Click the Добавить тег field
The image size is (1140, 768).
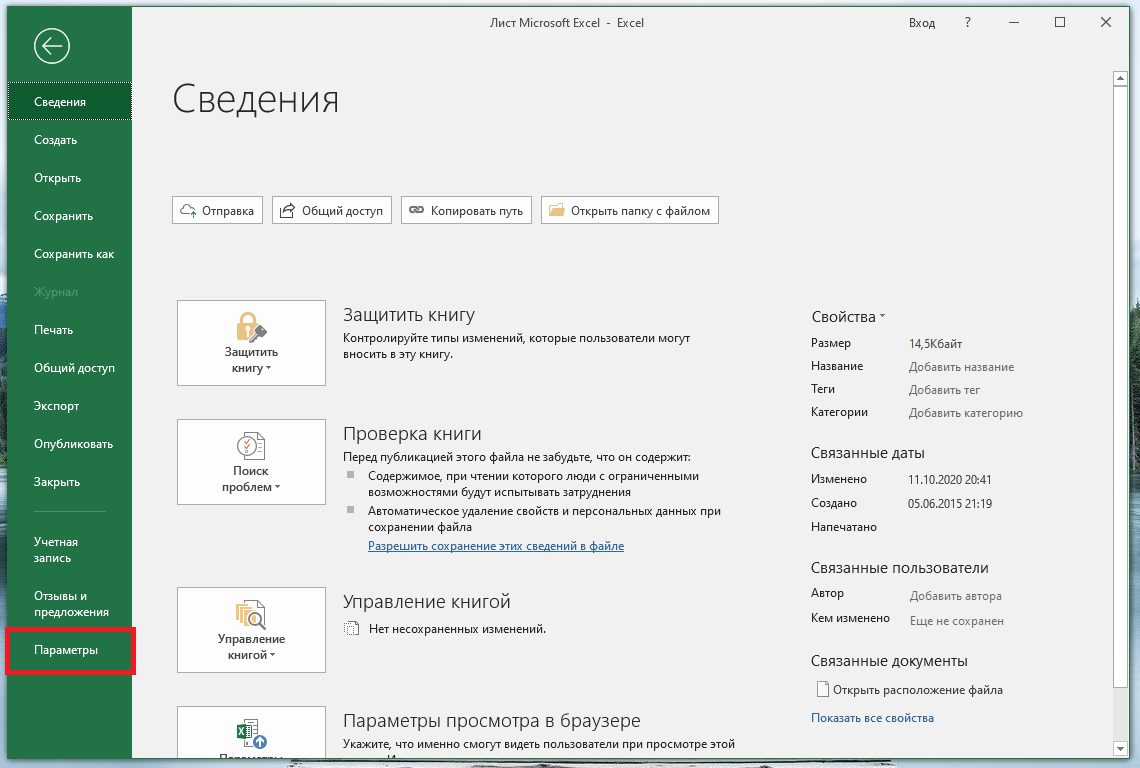pos(944,390)
